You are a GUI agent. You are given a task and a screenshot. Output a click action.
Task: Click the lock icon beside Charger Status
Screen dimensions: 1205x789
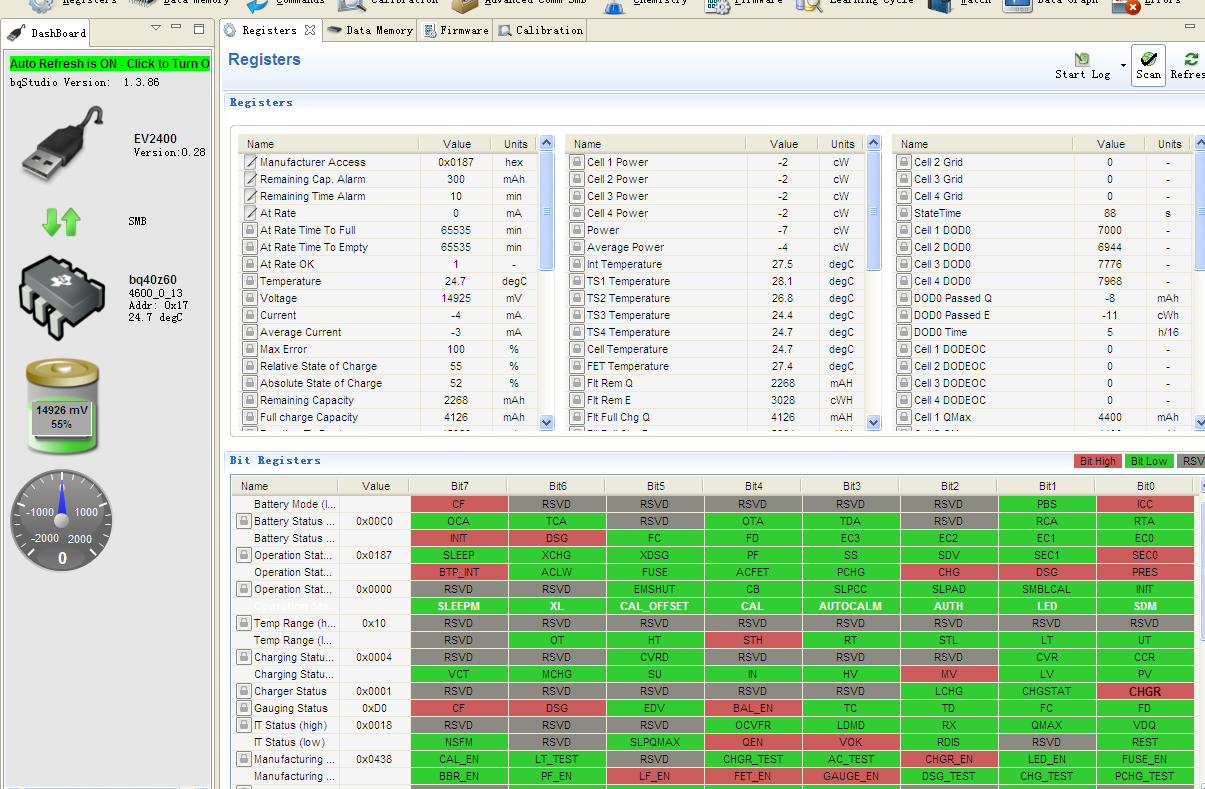(243, 691)
